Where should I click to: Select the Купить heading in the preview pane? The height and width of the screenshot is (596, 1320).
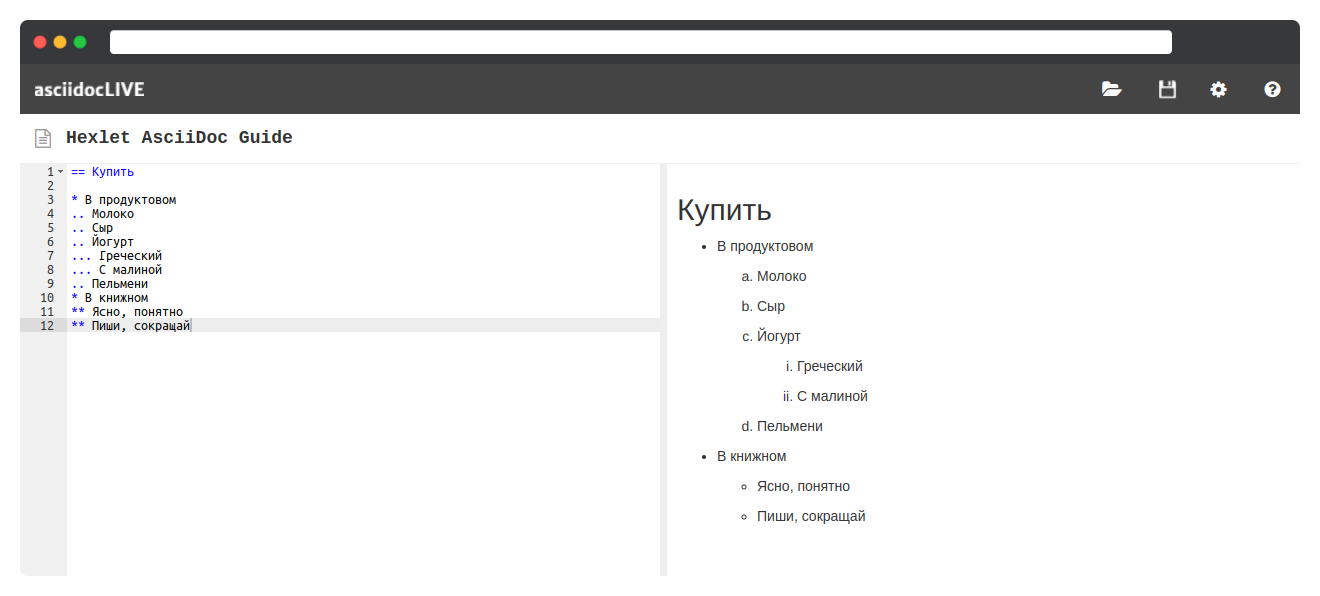[x=724, y=211]
